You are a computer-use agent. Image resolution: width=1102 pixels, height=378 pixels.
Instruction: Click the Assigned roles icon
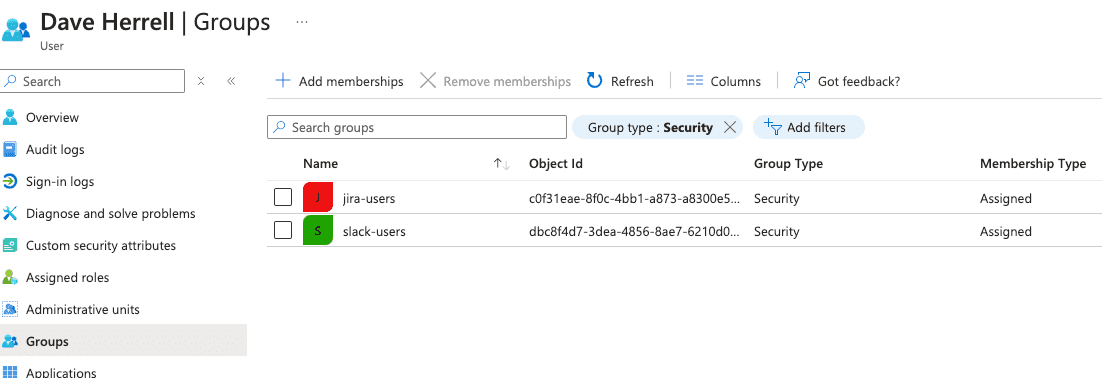[10, 278]
